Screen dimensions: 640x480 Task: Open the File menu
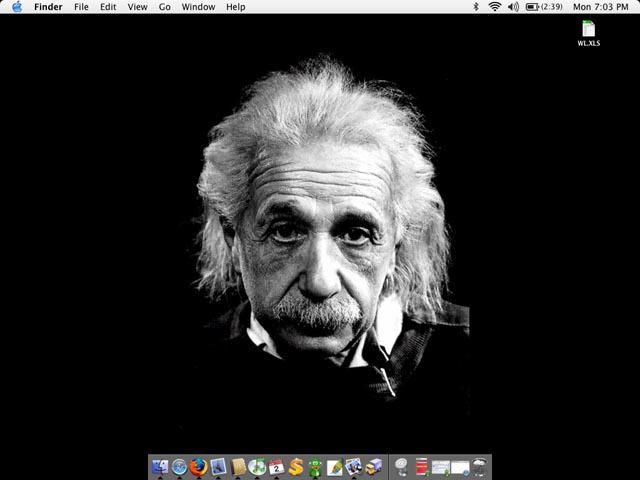(x=81, y=7)
